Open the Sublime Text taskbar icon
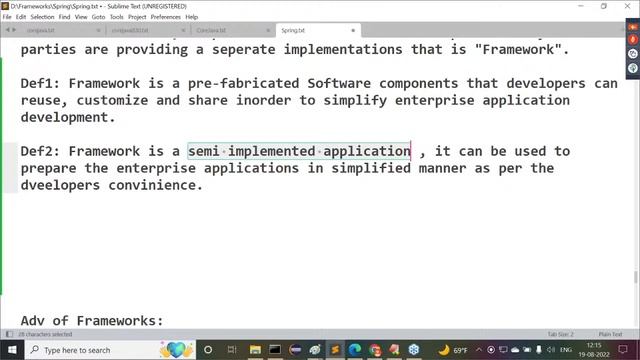Image resolution: width=640 pixels, height=360 pixels. (335, 350)
